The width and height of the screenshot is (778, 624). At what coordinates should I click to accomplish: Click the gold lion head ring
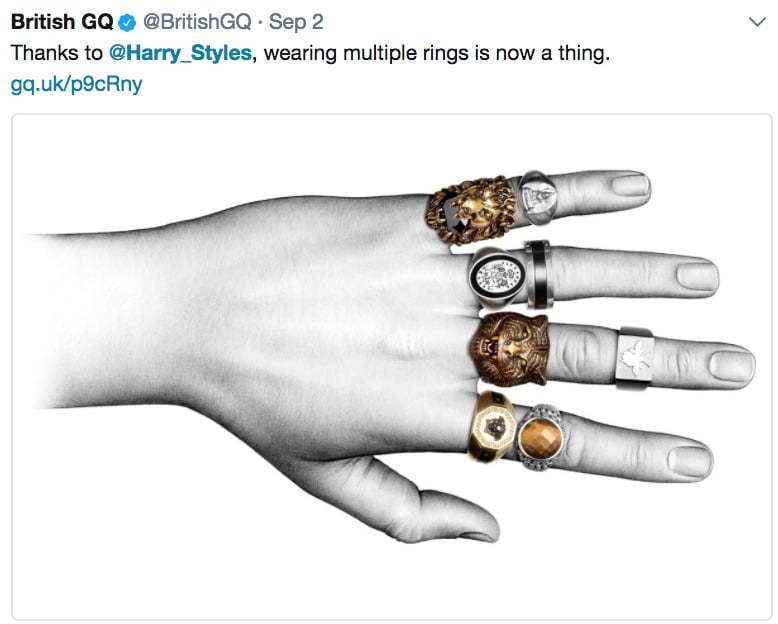[x=471, y=210]
